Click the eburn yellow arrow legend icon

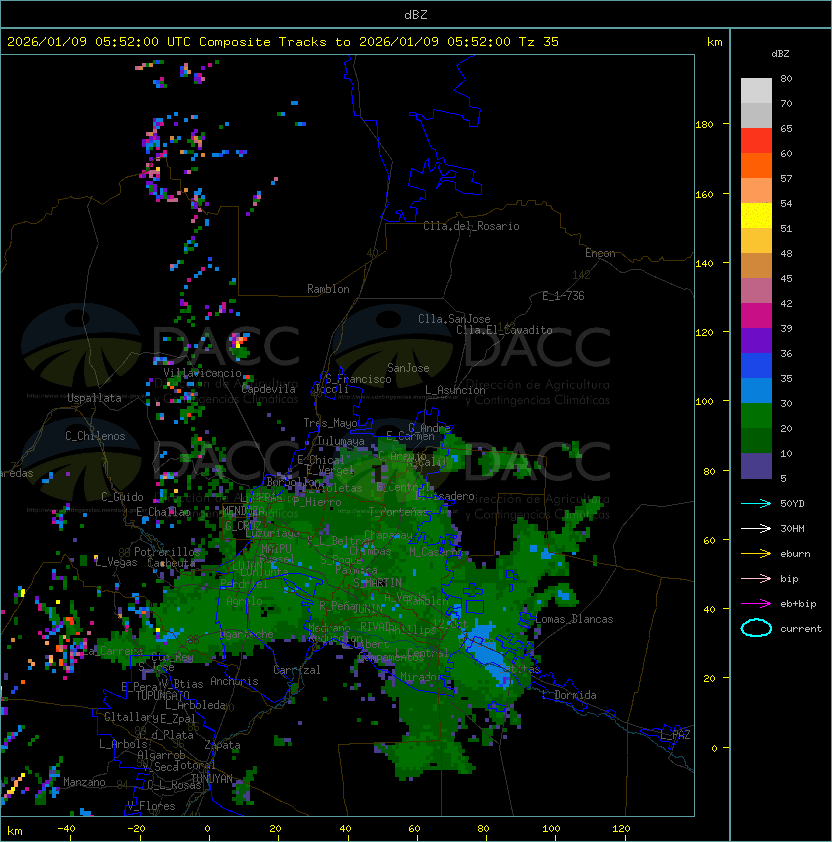coord(756,554)
